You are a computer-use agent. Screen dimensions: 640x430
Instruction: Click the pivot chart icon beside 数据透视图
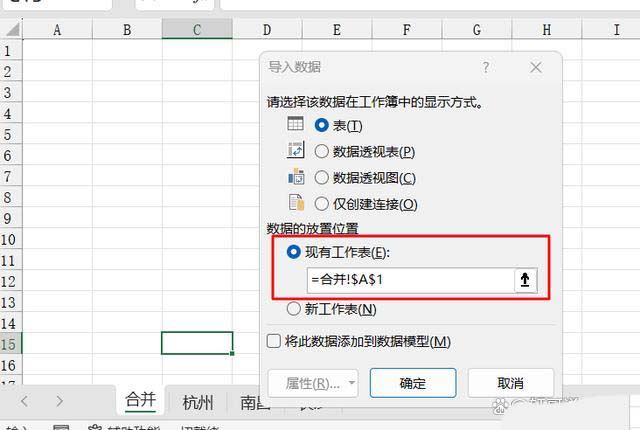[x=296, y=177]
